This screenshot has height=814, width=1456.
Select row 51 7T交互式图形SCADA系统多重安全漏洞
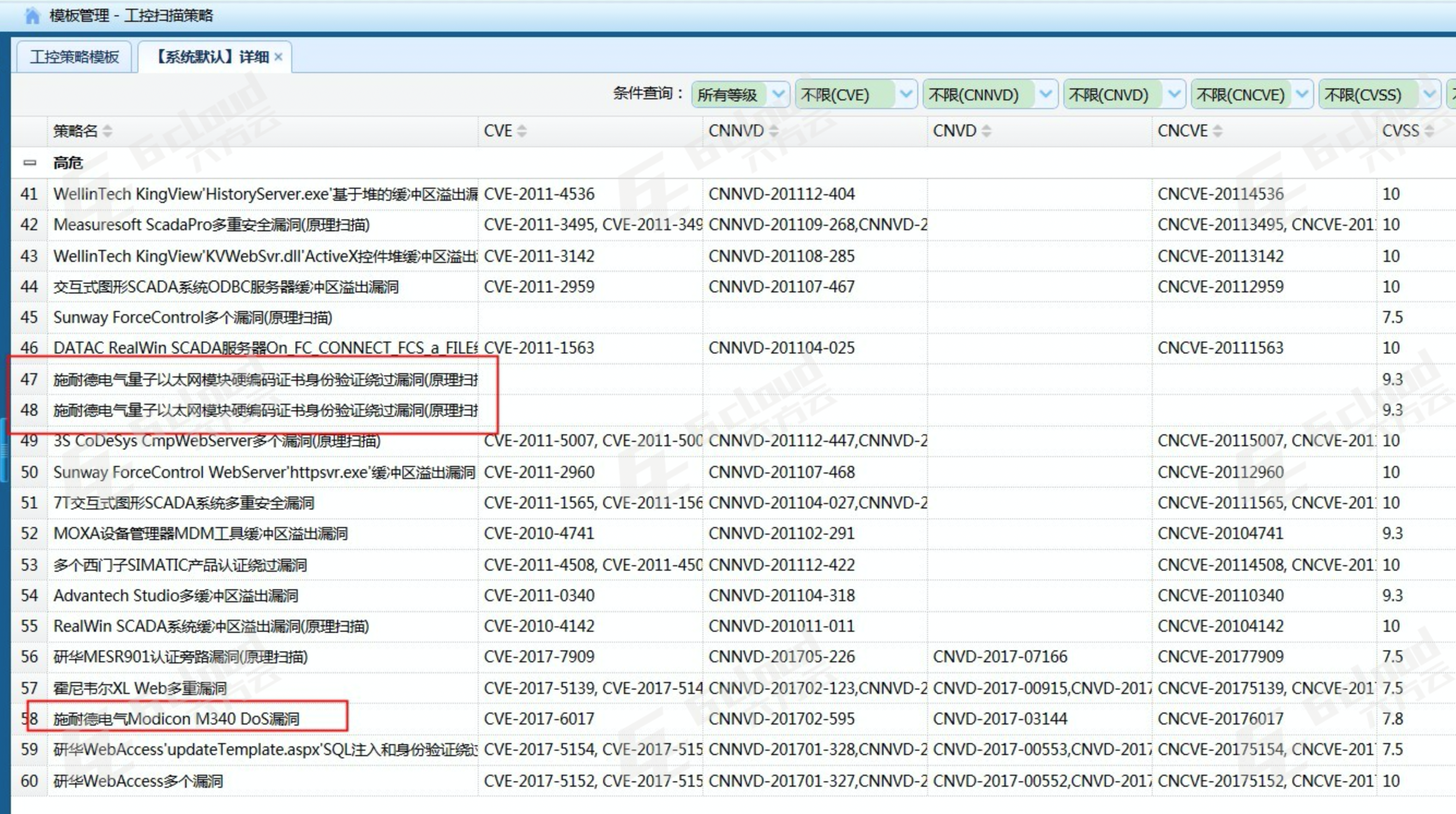tap(733, 503)
